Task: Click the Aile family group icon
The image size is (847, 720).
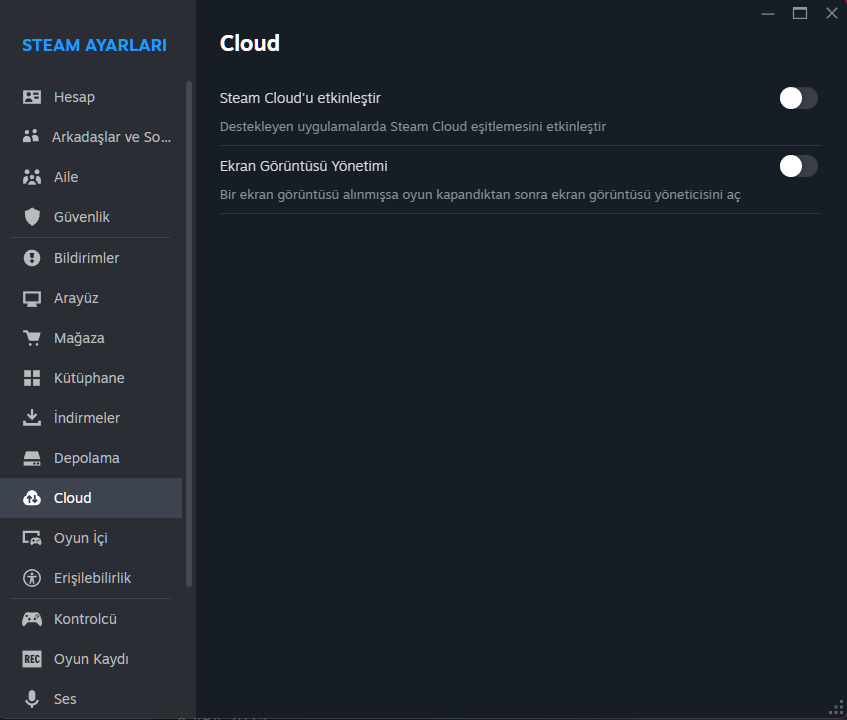Action: point(32,177)
